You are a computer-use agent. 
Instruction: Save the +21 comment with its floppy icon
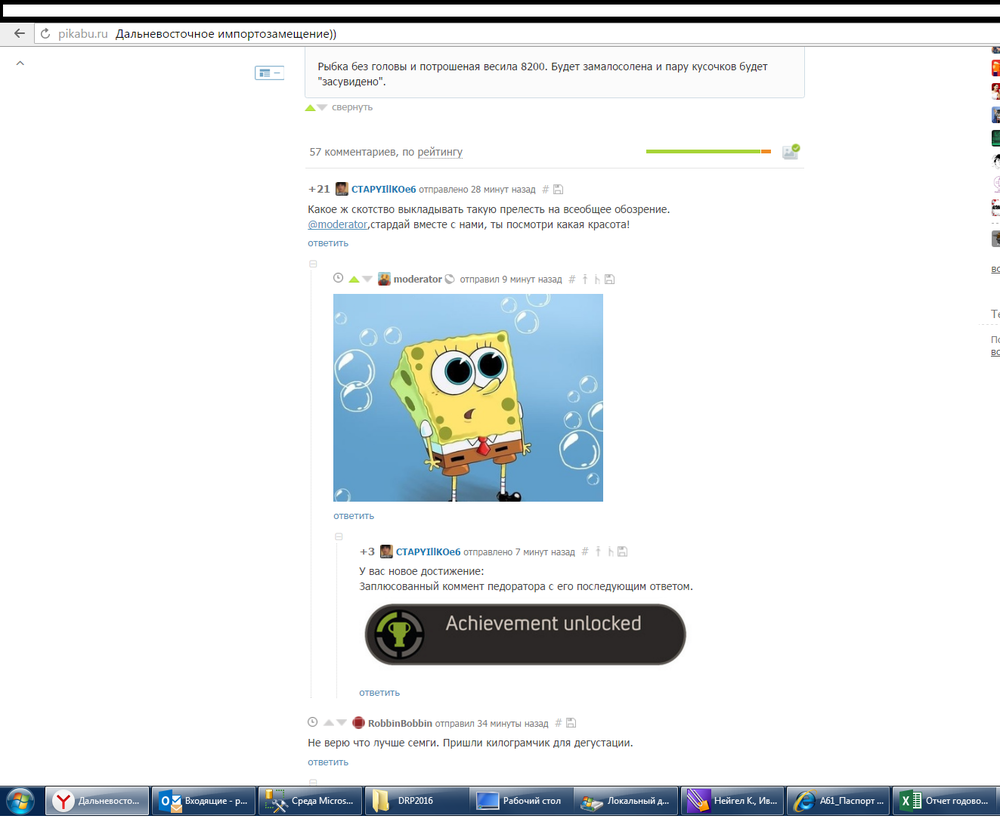click(x=558, y=189)
